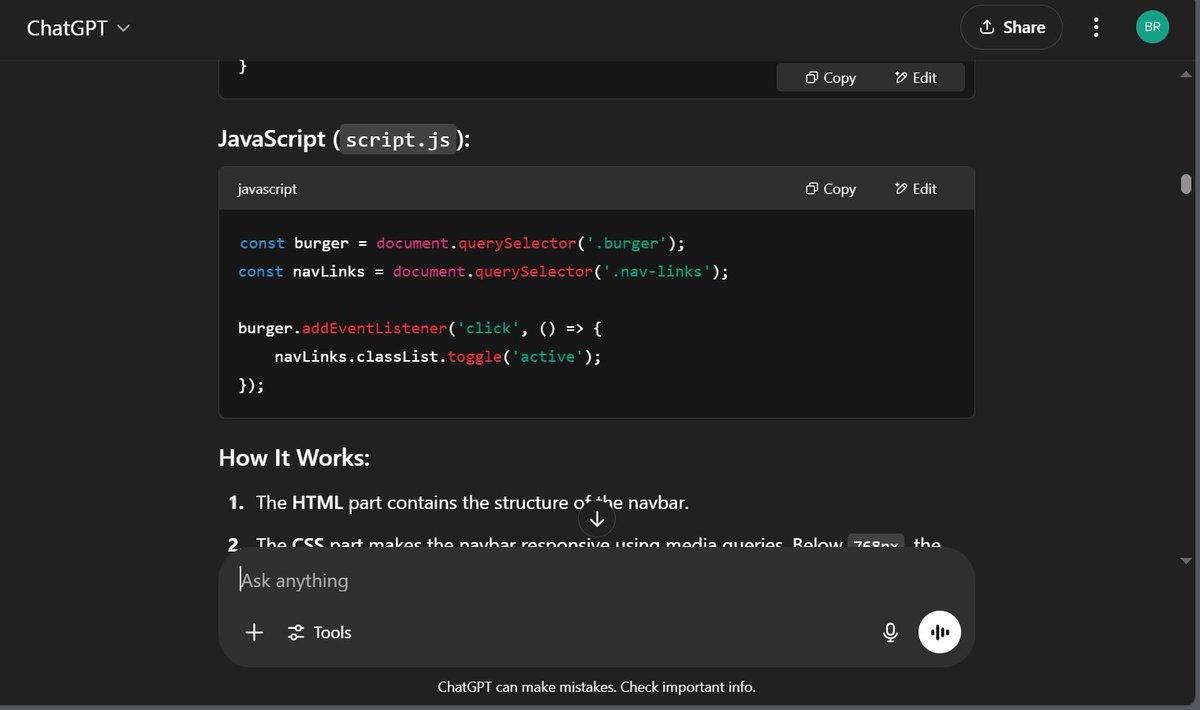Click the page scrollbar thumb
1200x710 pixels.
[1186, 184]
